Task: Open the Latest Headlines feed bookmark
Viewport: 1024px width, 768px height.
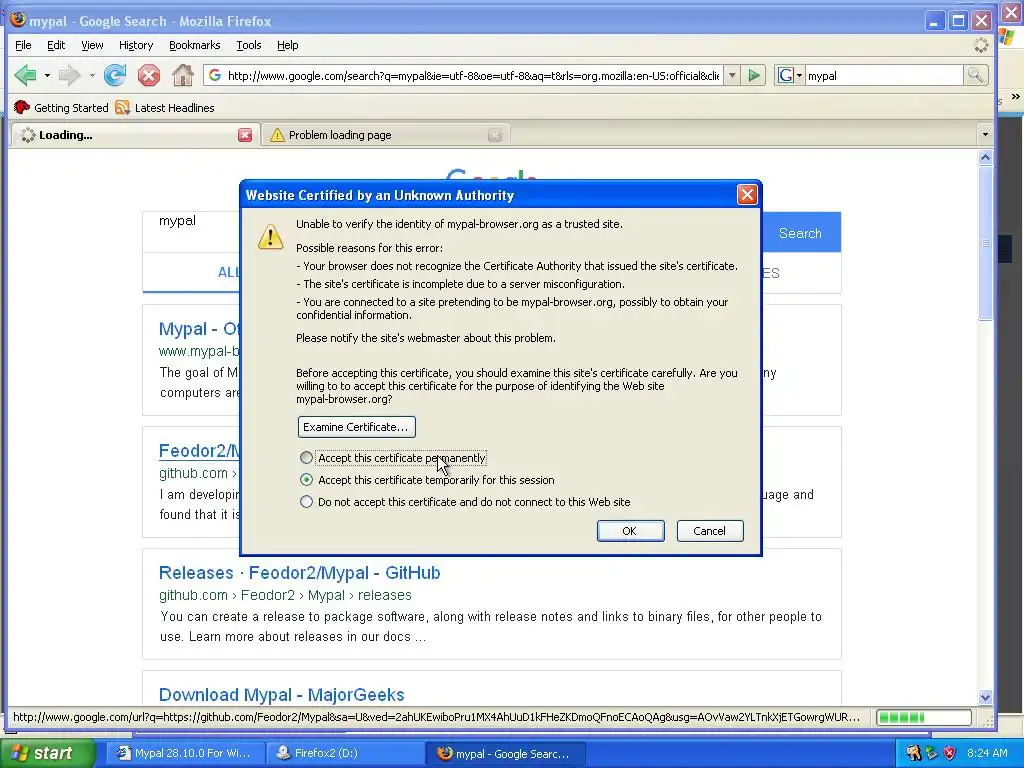Action: coord(165,108)
